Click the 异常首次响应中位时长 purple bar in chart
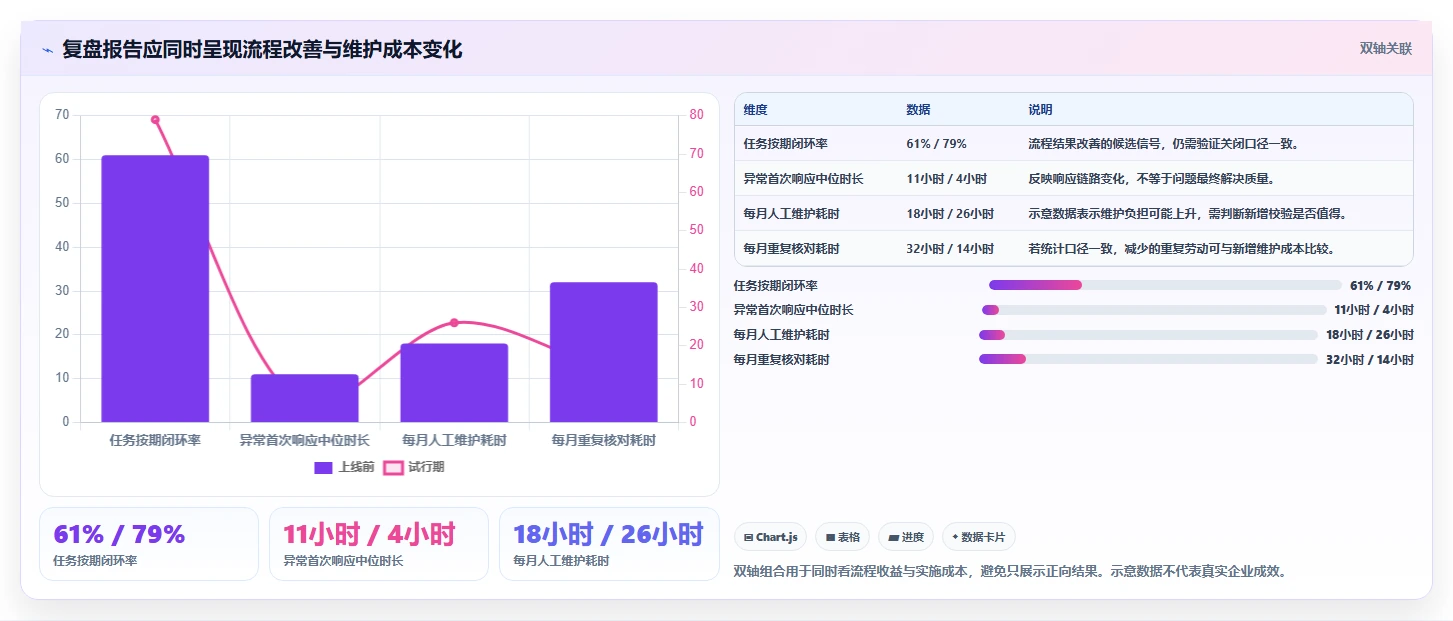Screen dimensions: 1453x621 305,398
